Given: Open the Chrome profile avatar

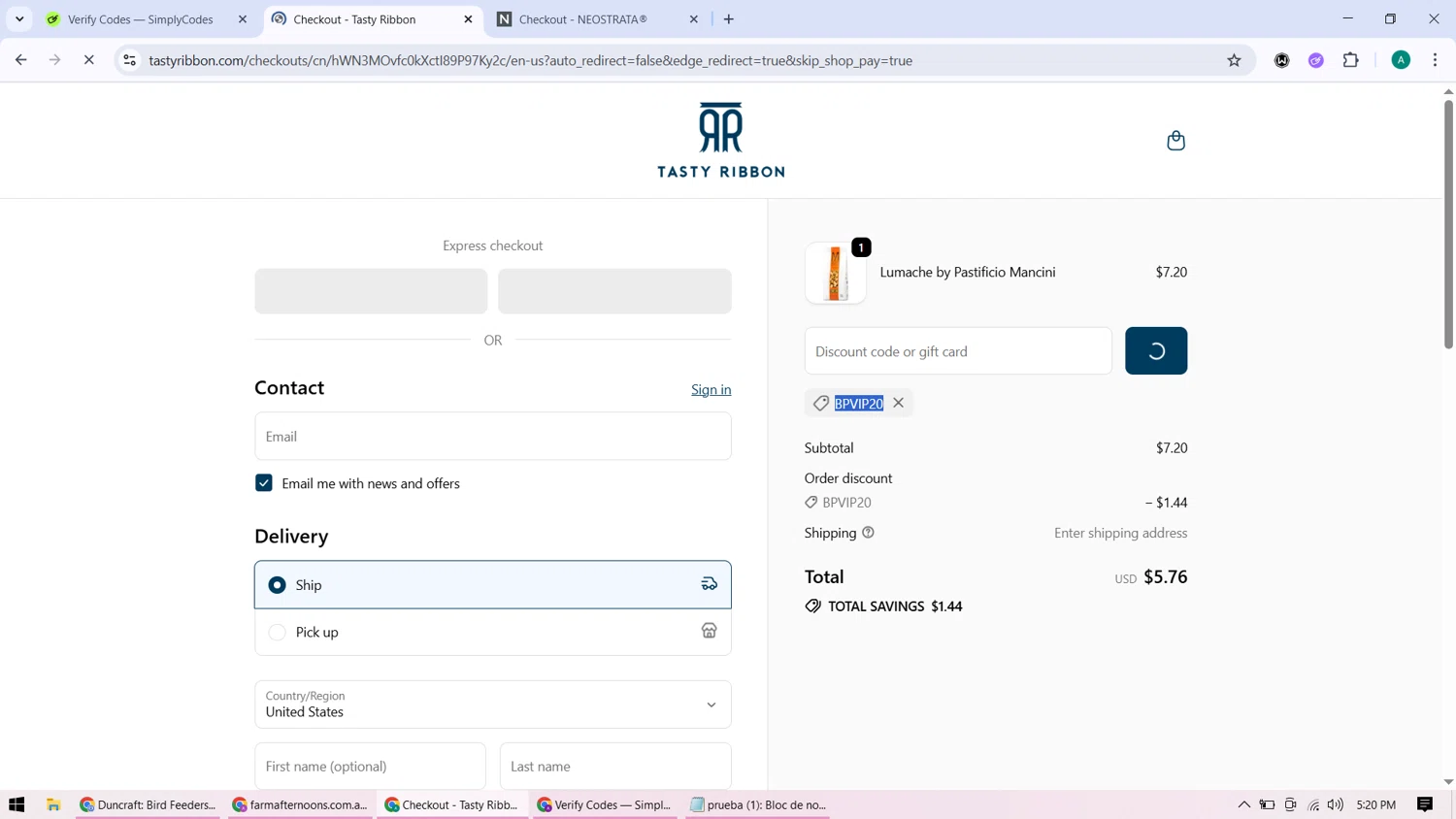Looking at the screenshot, I should coord(1401,60).
